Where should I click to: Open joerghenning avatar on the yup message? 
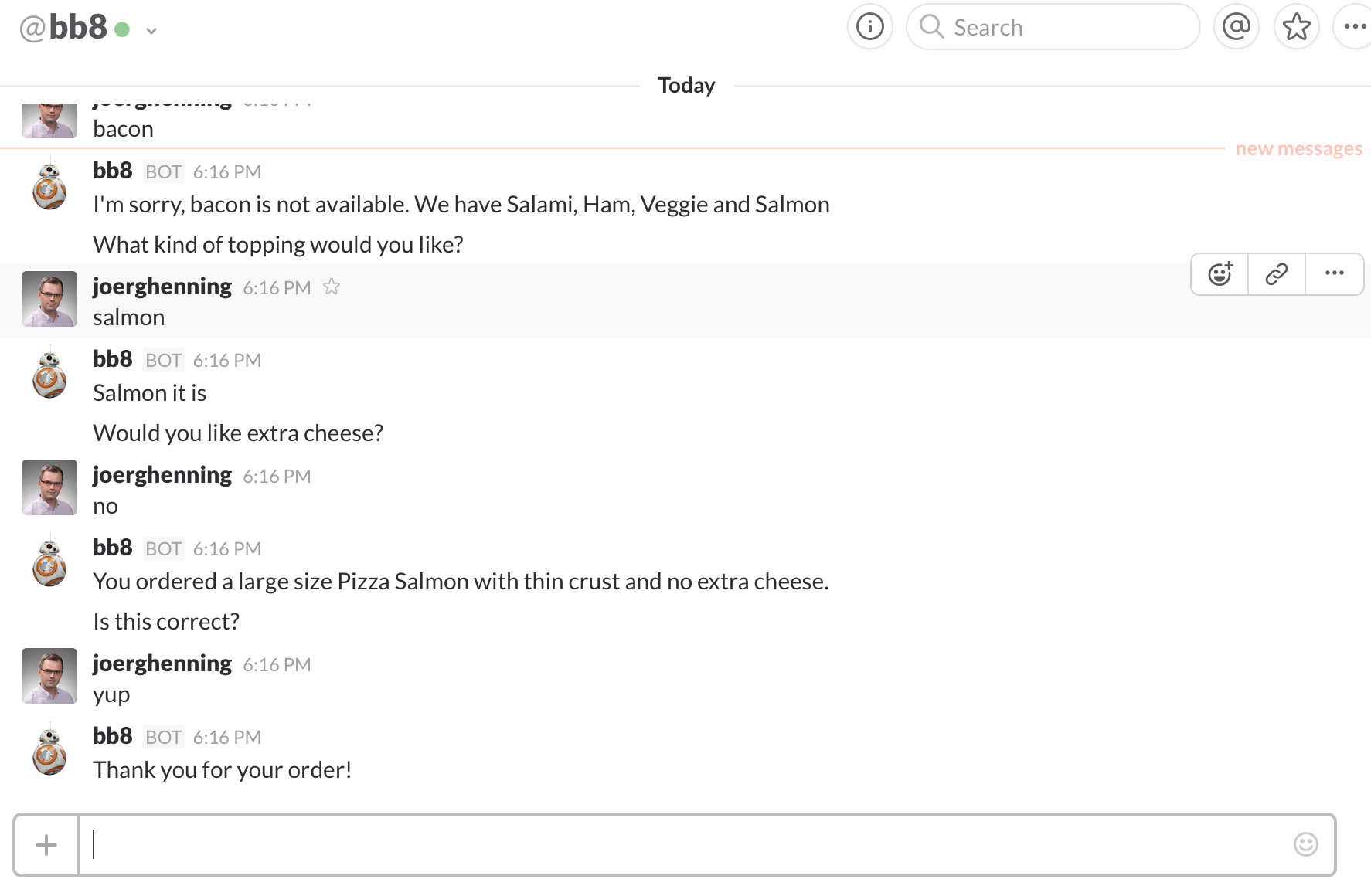coord(49,676)
